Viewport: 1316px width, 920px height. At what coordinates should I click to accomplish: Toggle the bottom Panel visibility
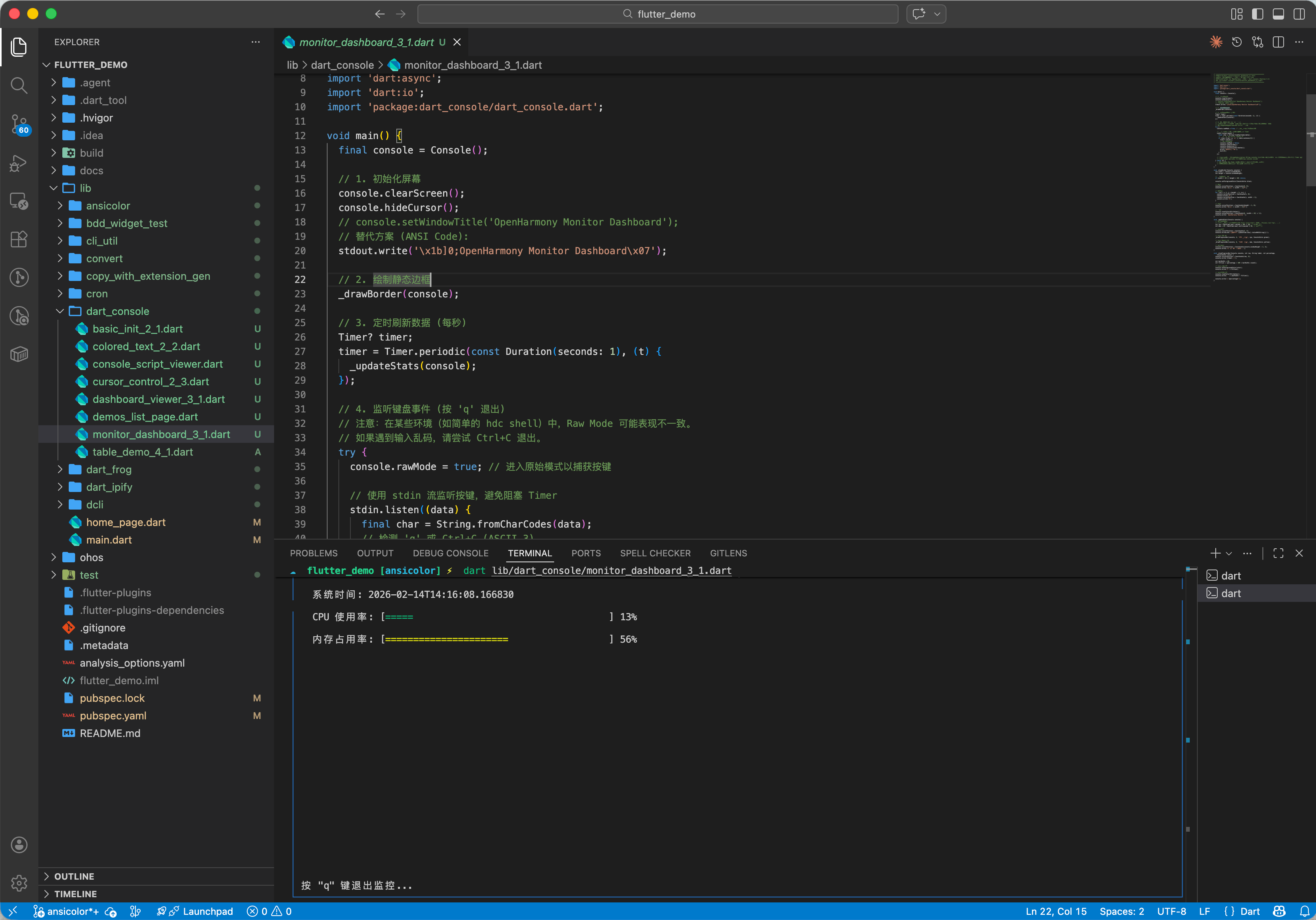tap(1278, 14)
